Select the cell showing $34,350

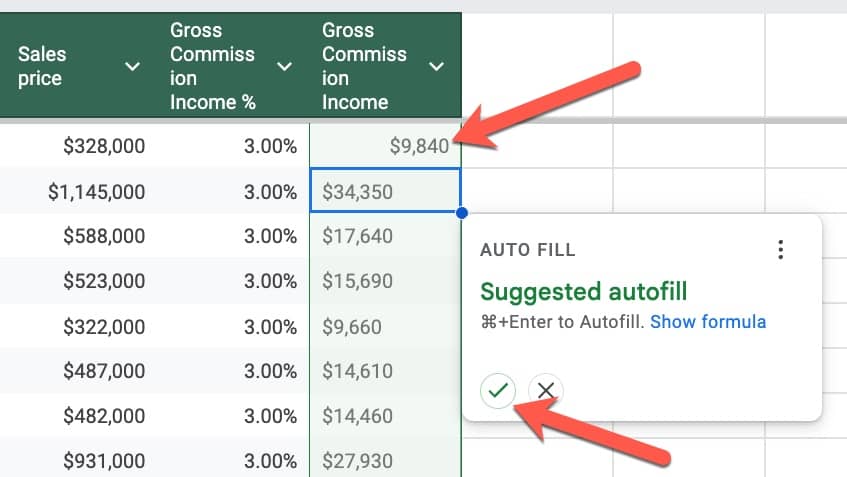[385, 190]
